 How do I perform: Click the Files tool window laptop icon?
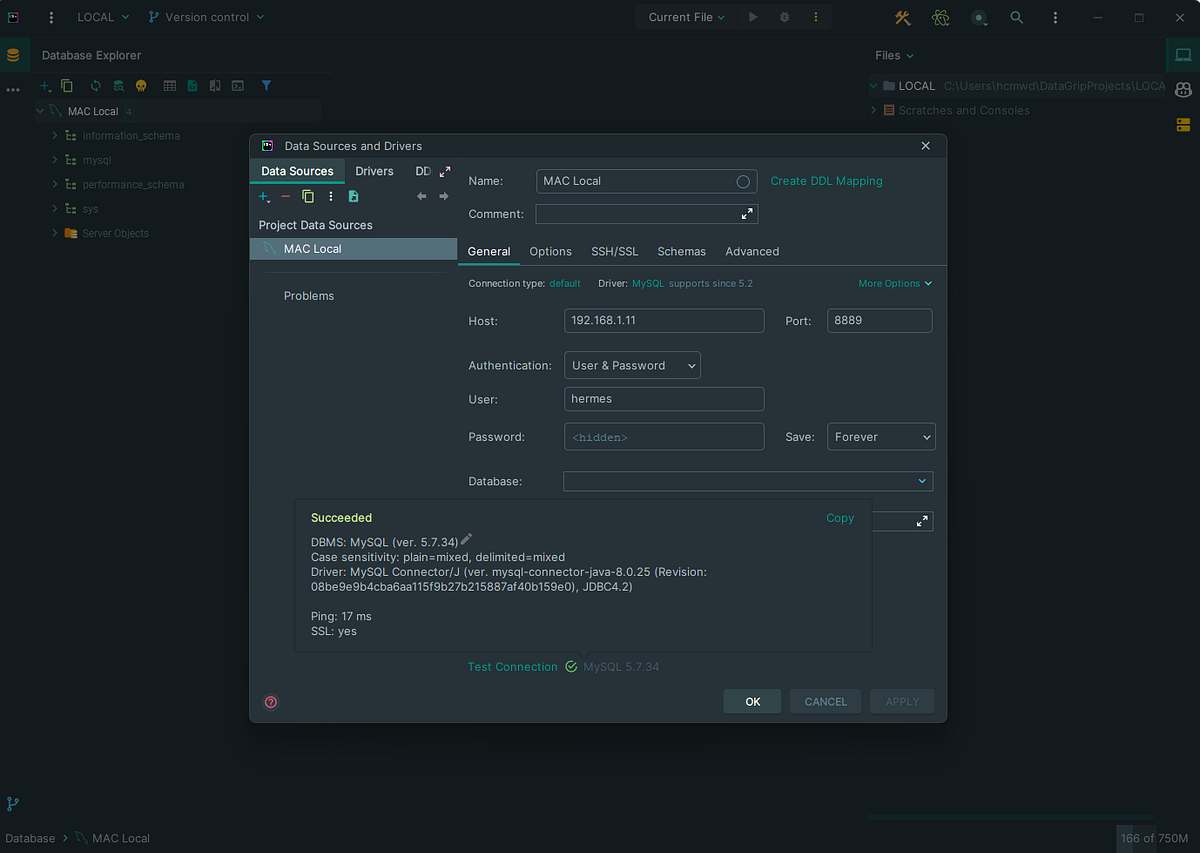click(x=1183, y=55)
